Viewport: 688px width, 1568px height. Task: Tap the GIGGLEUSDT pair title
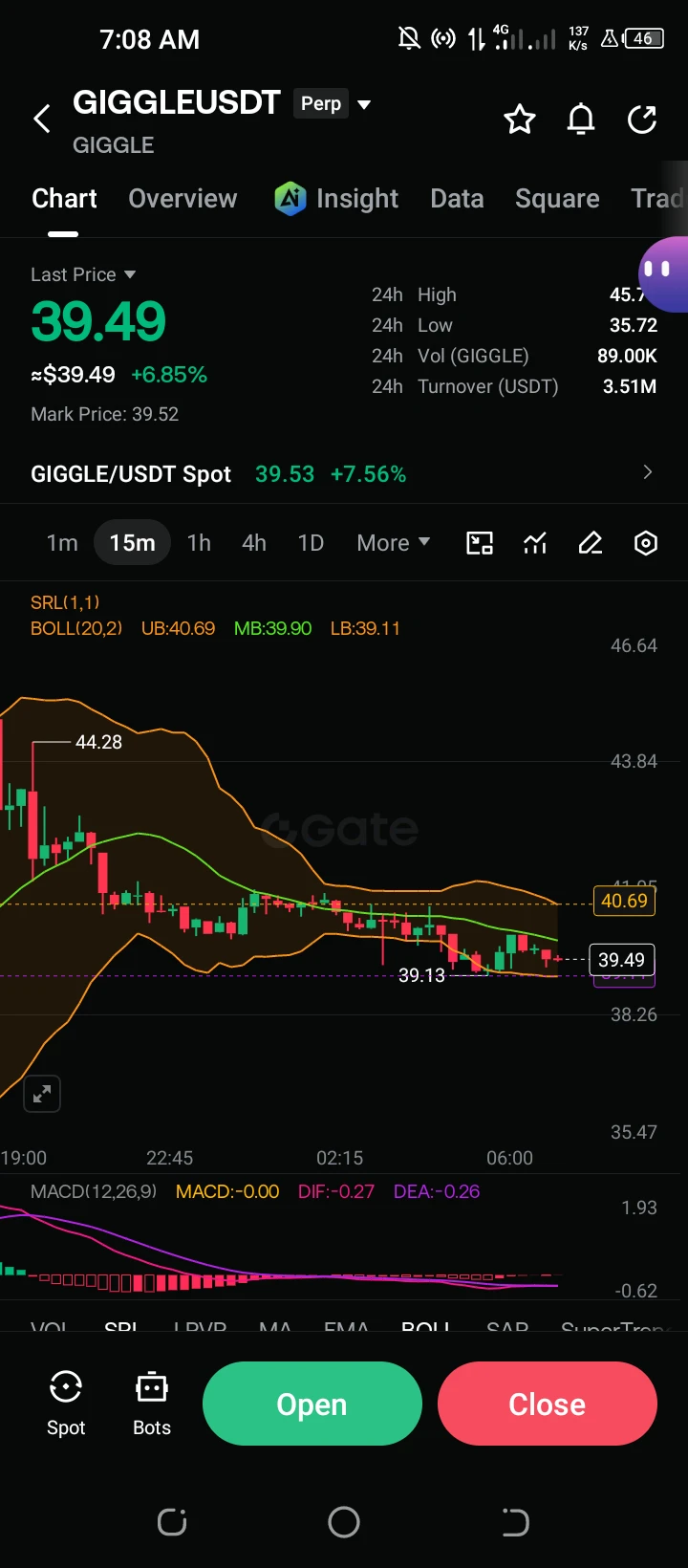pos(177,102)
